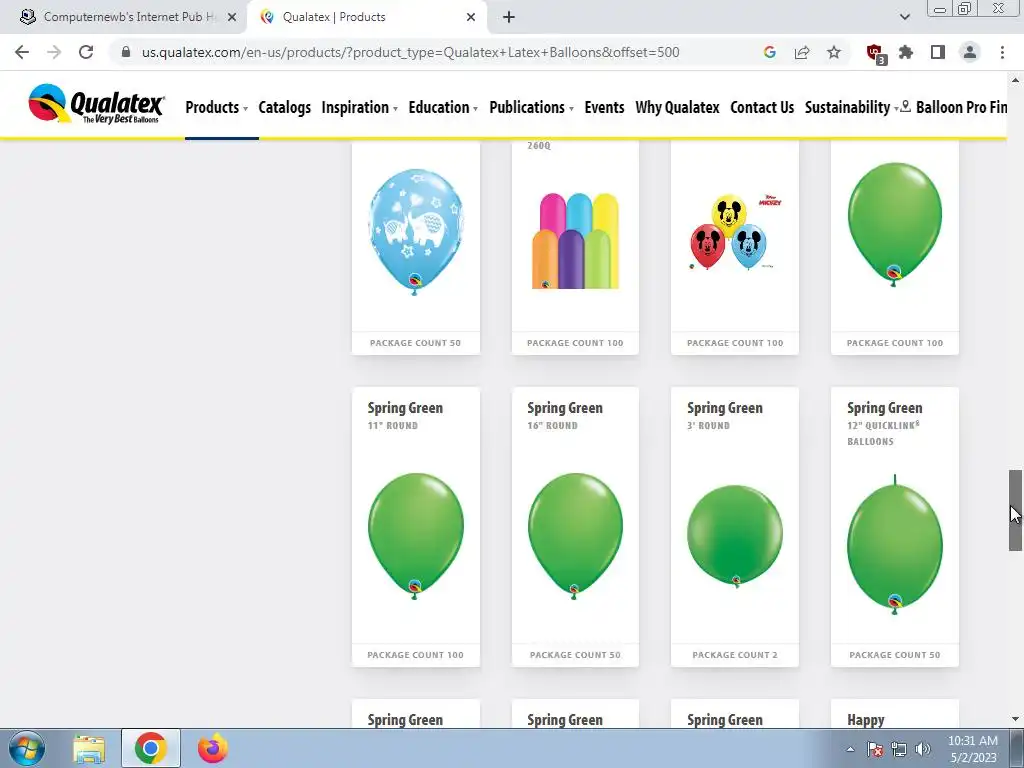Expand the Sustainability dropdown
The width and height of the screenshot is (1024, 768).
click(852, 107)
